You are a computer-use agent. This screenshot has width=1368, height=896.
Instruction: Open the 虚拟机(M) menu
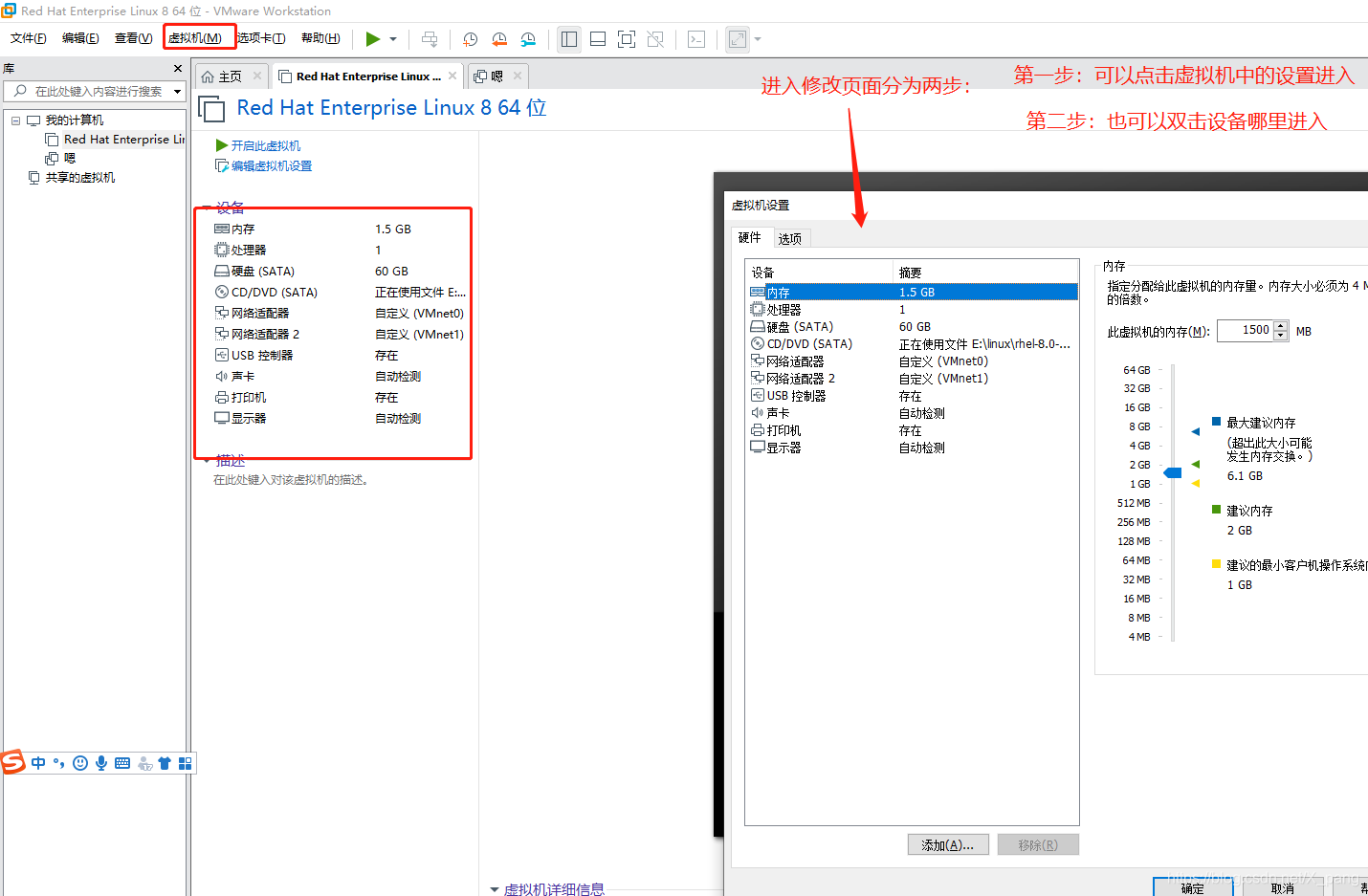pos(195,38)
